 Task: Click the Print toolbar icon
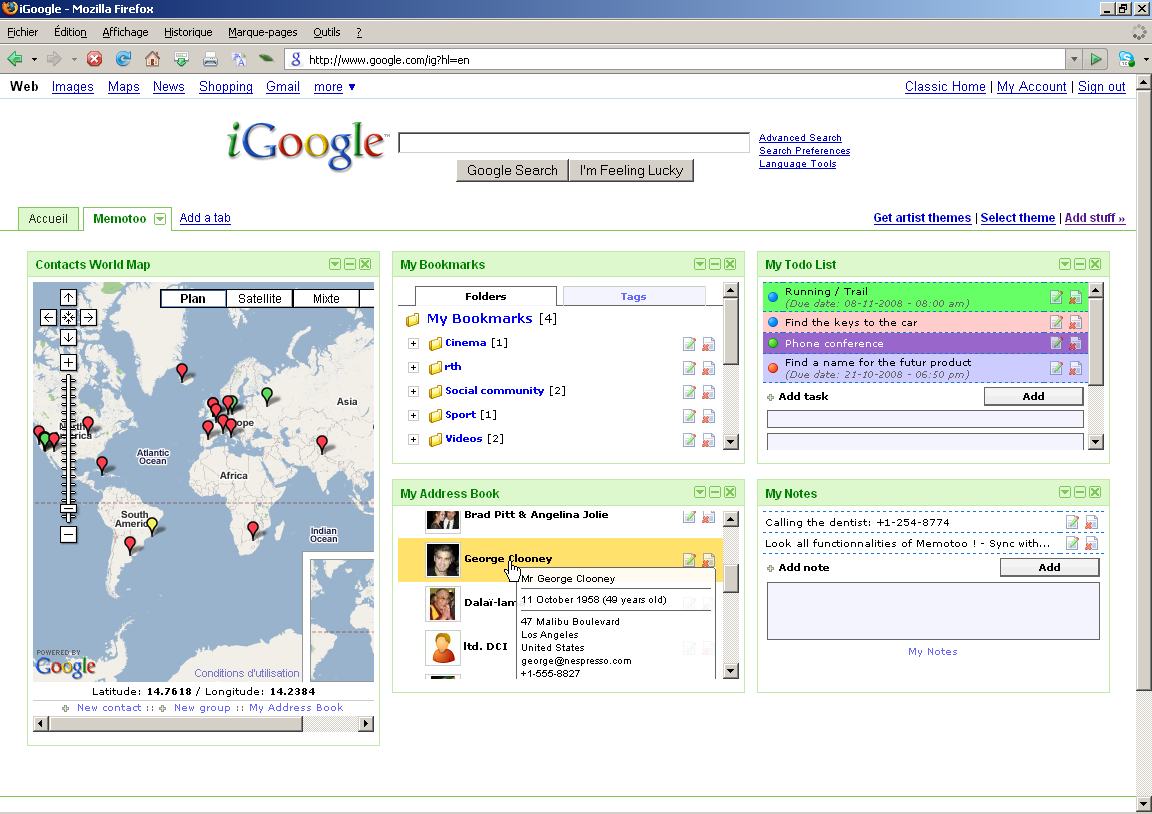(210, 59)
